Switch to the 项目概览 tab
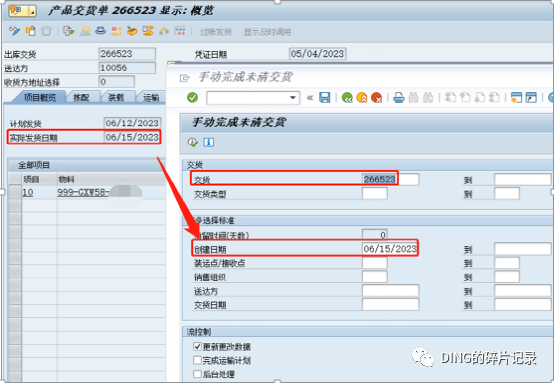 click(x=40, y=98)
